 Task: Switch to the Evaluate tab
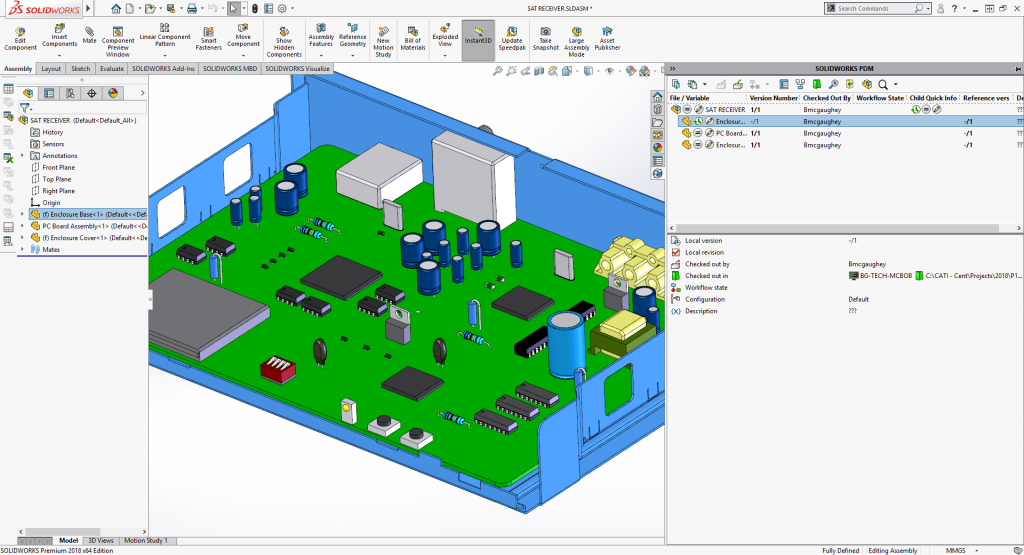click(111, 69)
